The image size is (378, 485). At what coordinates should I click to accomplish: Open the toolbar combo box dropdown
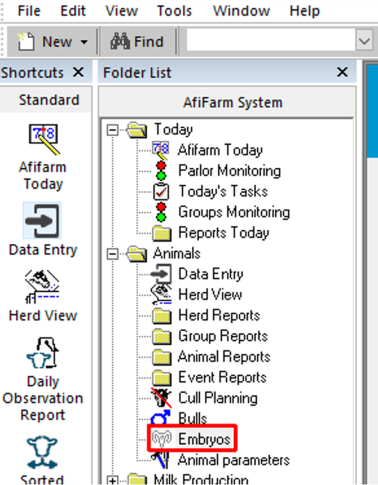[x=364, y=41]
